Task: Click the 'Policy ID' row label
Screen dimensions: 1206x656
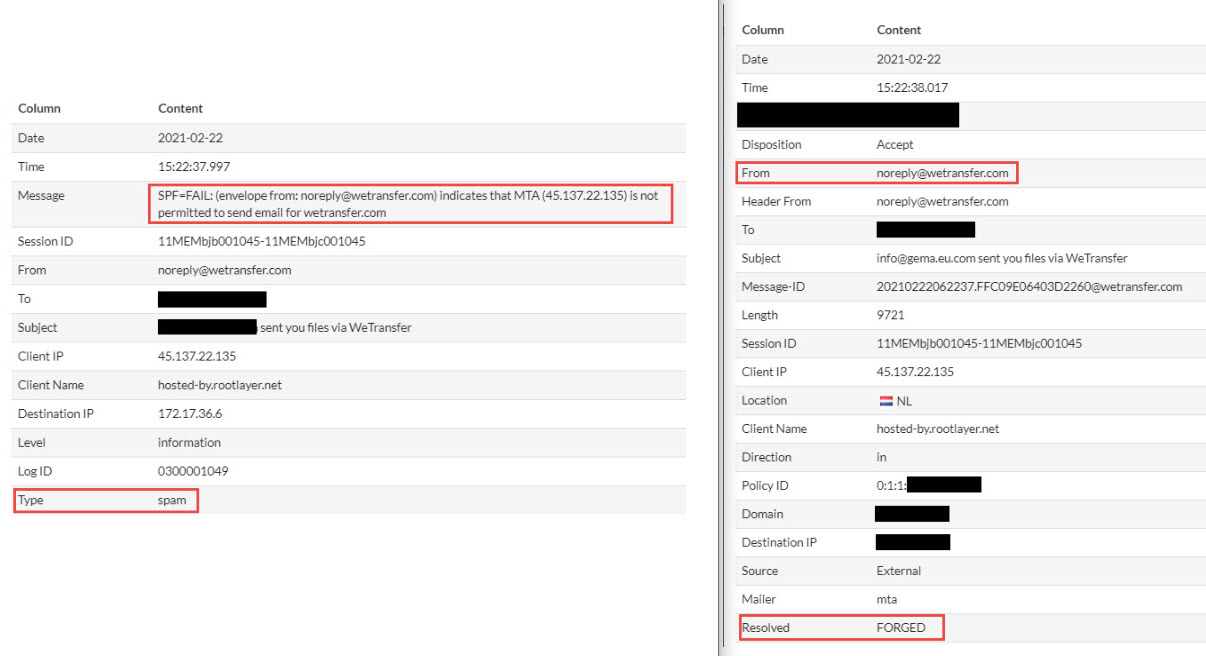Action: click(766, 486)
